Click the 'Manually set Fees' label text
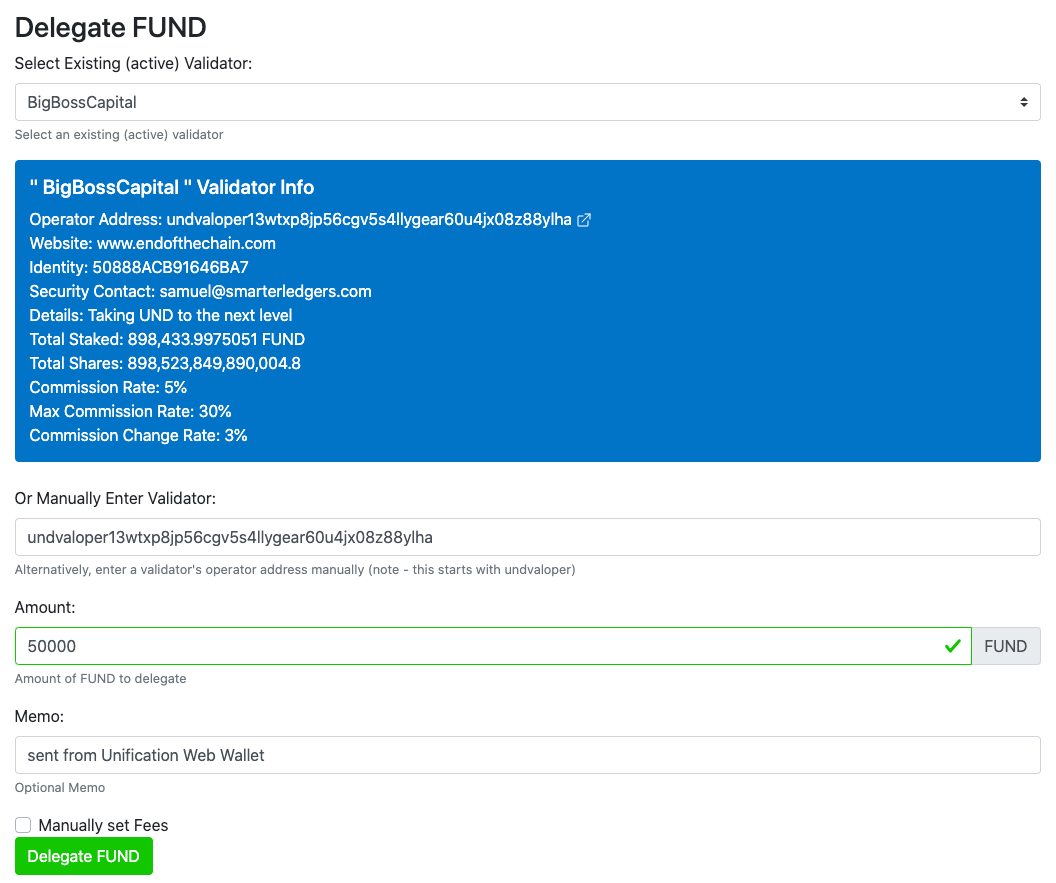Image resolution: width=1056 pixels, height=883 pixels. (103, 825)
